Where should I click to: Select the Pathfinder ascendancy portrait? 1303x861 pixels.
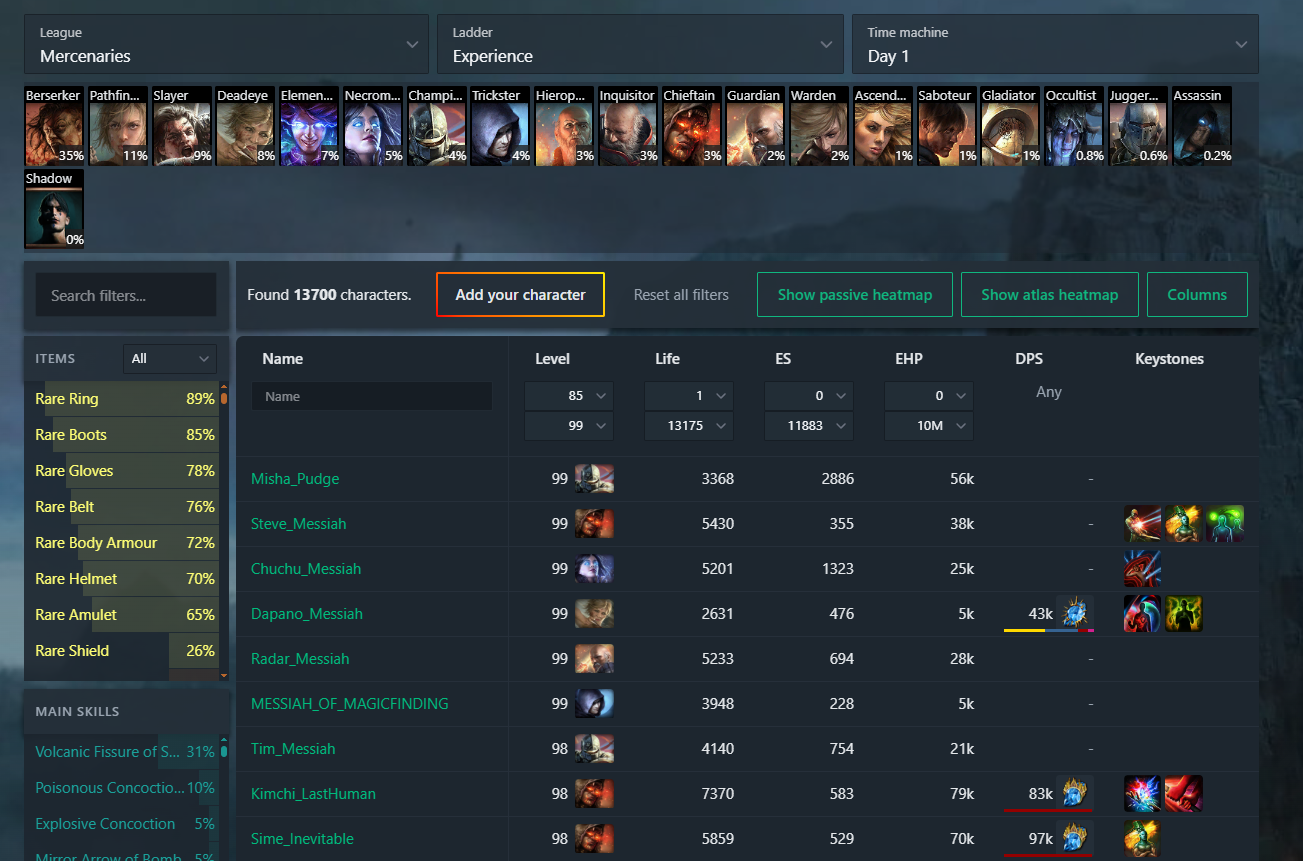[119, 126]
